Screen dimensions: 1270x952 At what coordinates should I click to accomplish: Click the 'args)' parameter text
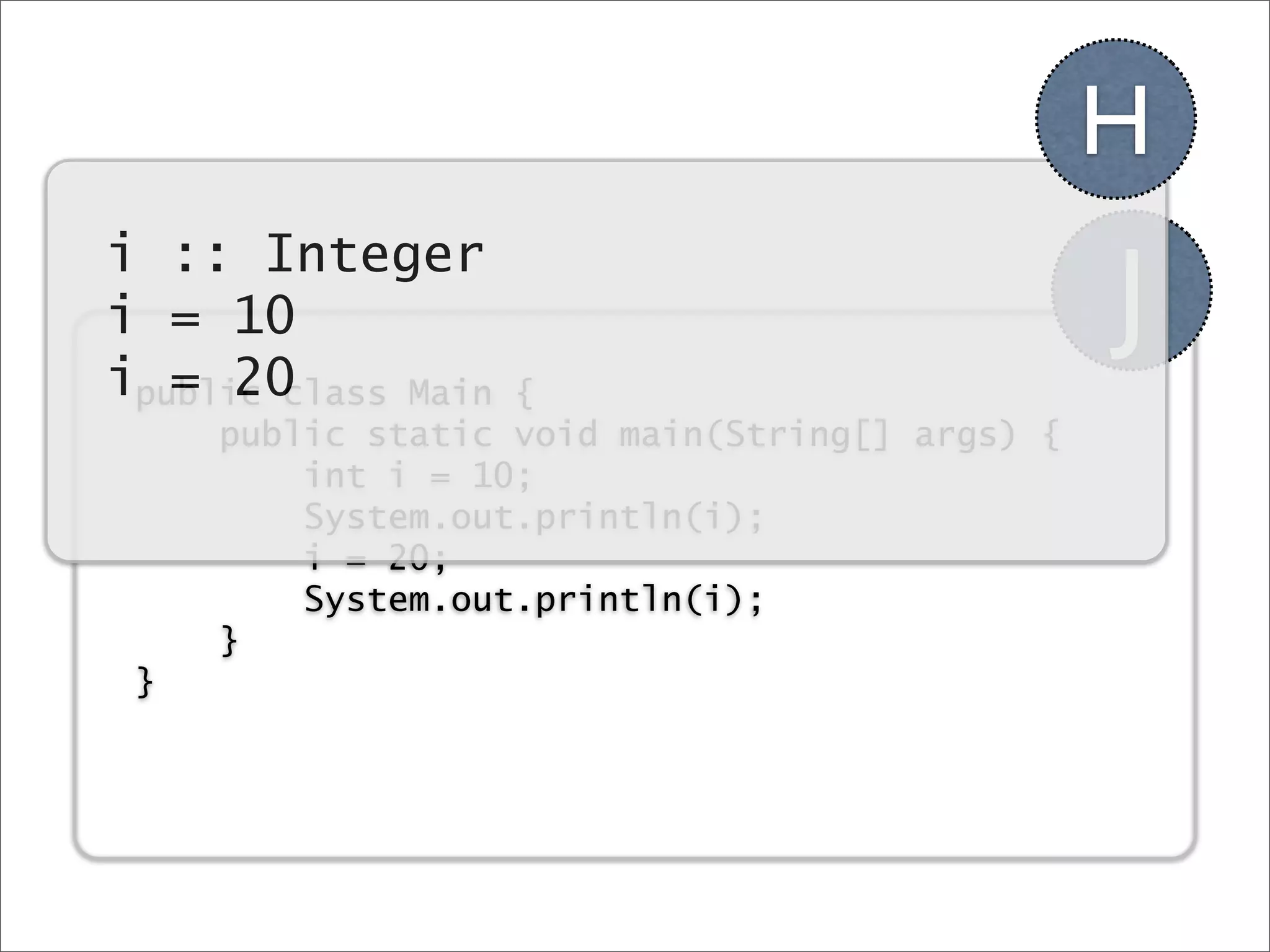[965, 435]
